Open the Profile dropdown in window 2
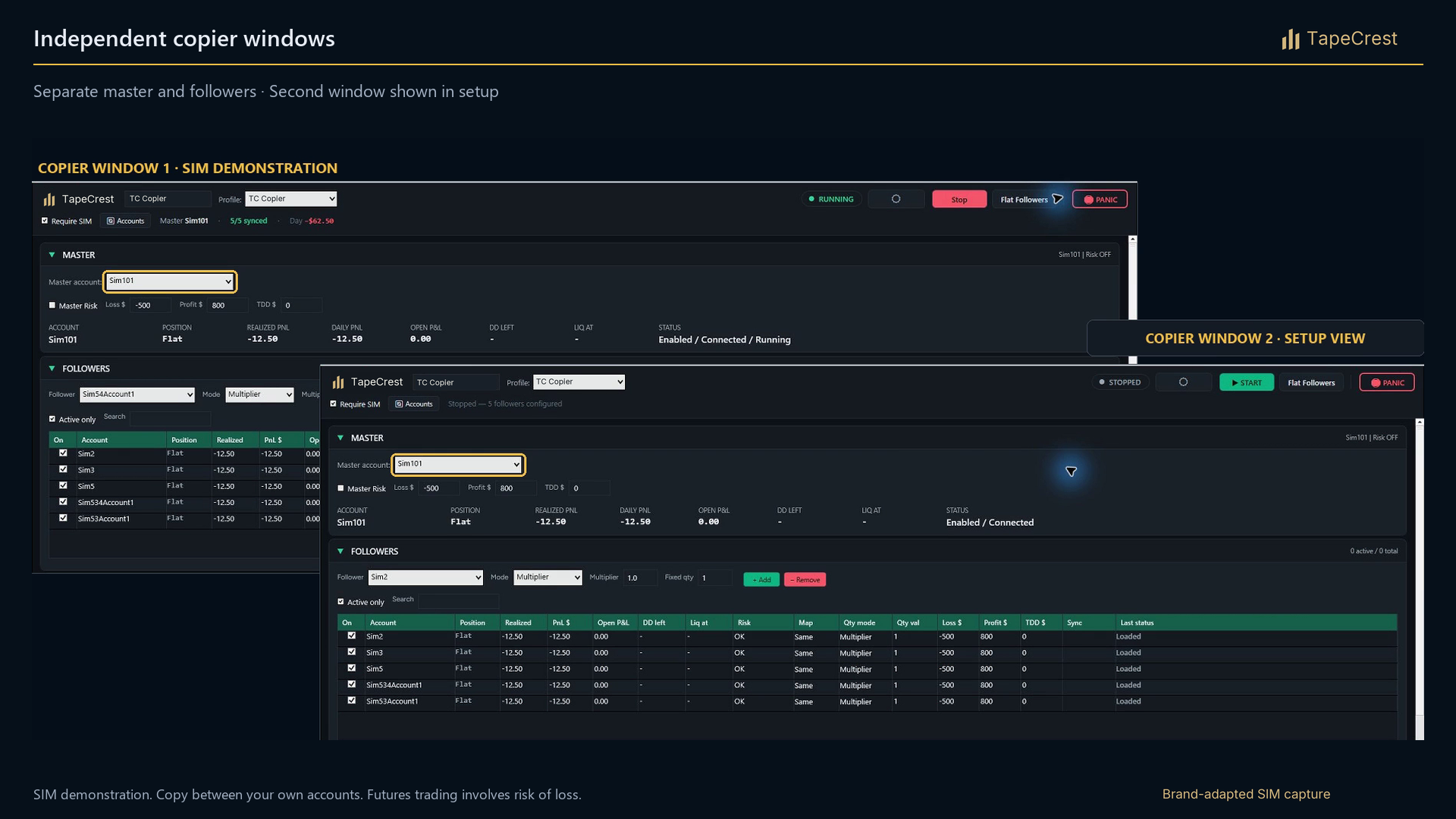Image resolution: width=1456 pixels, height=819 pixels. coord(579,382)
